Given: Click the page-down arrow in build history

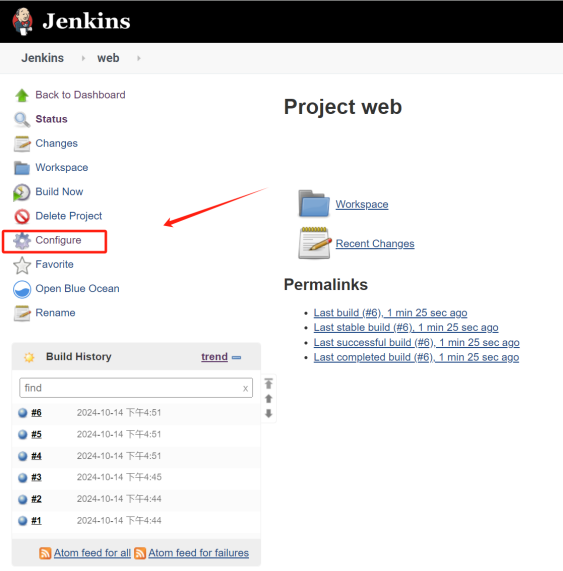Looking at the screenshot, I should (x=268, y=413).
